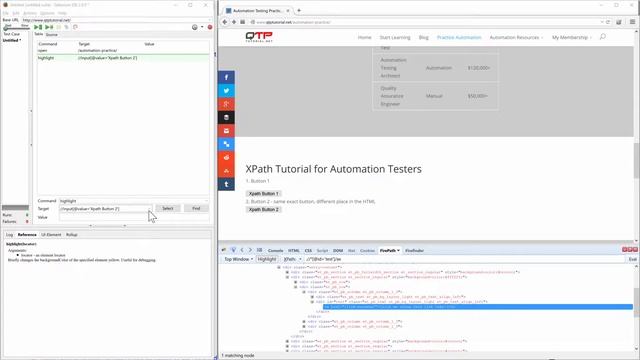This screenshot has width=640, height=360.
Task: Click the Highlight button in FirePath
Action: coord(267,259)
